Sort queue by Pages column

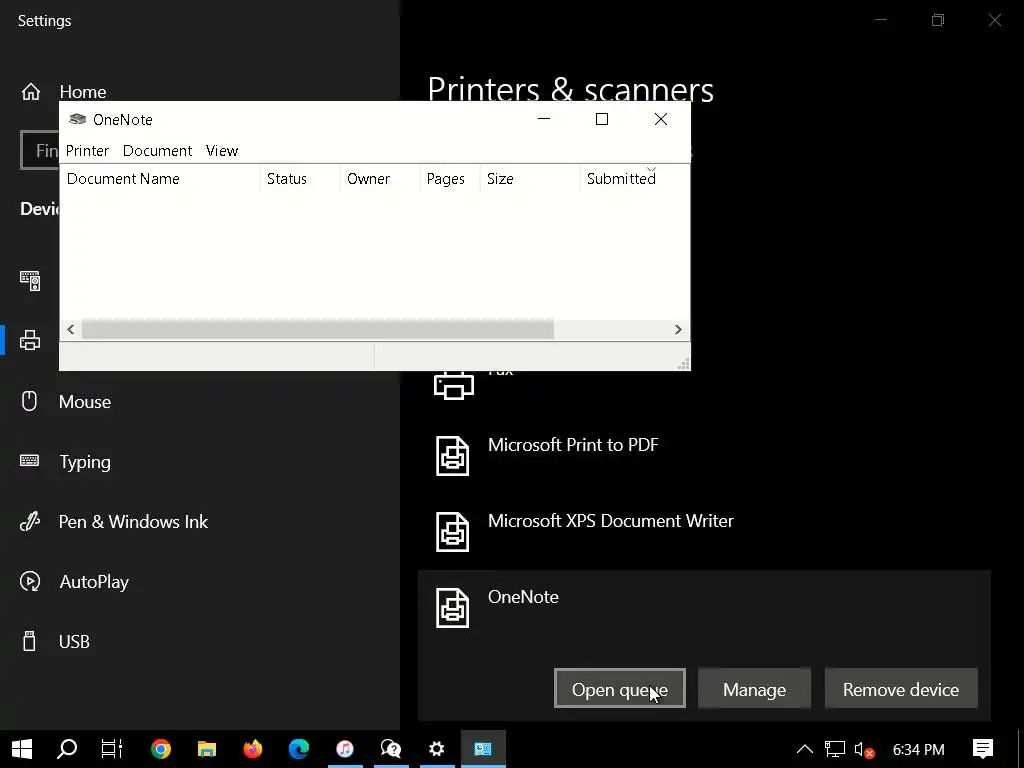pyautogui.click(x=450, y=179)
